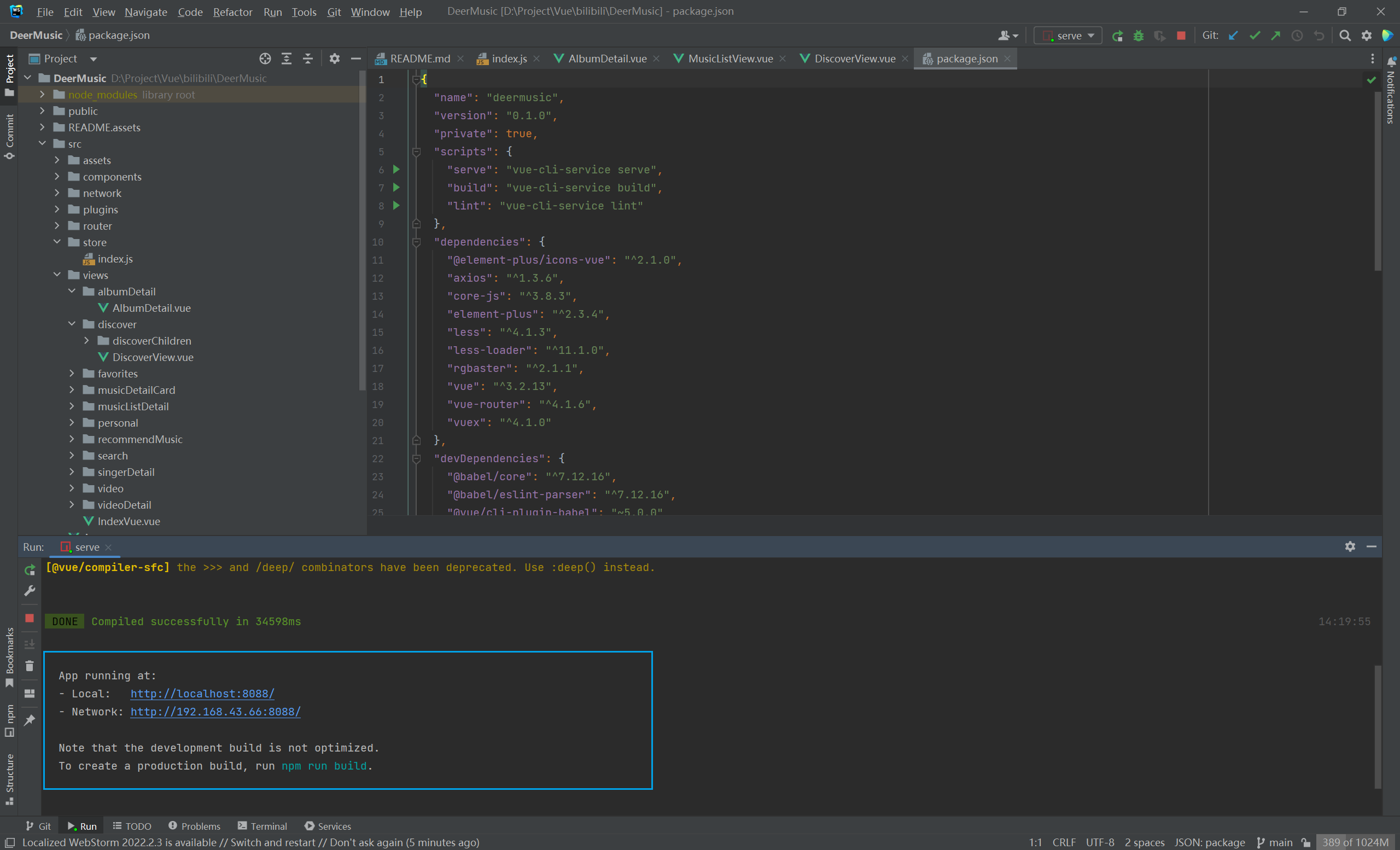The image size is (1400, 850).
Task: Click the Git Rollback icon
Action: 1319,36
